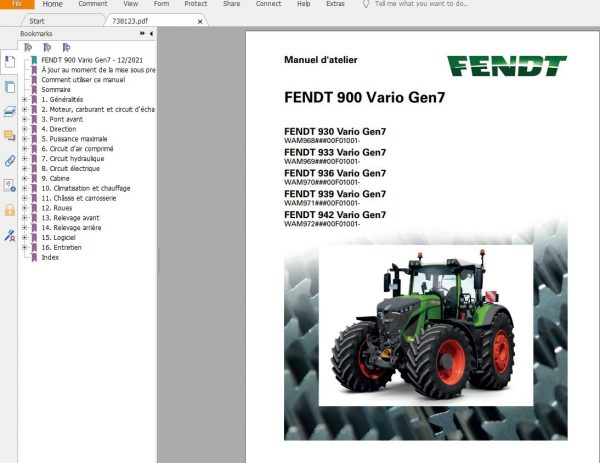Image resolution: width=600 pixels, height=463 pixels.
Task: Expand '2. Moteur, carburant et circuit' bookmark
Action: tap(24, 109)
